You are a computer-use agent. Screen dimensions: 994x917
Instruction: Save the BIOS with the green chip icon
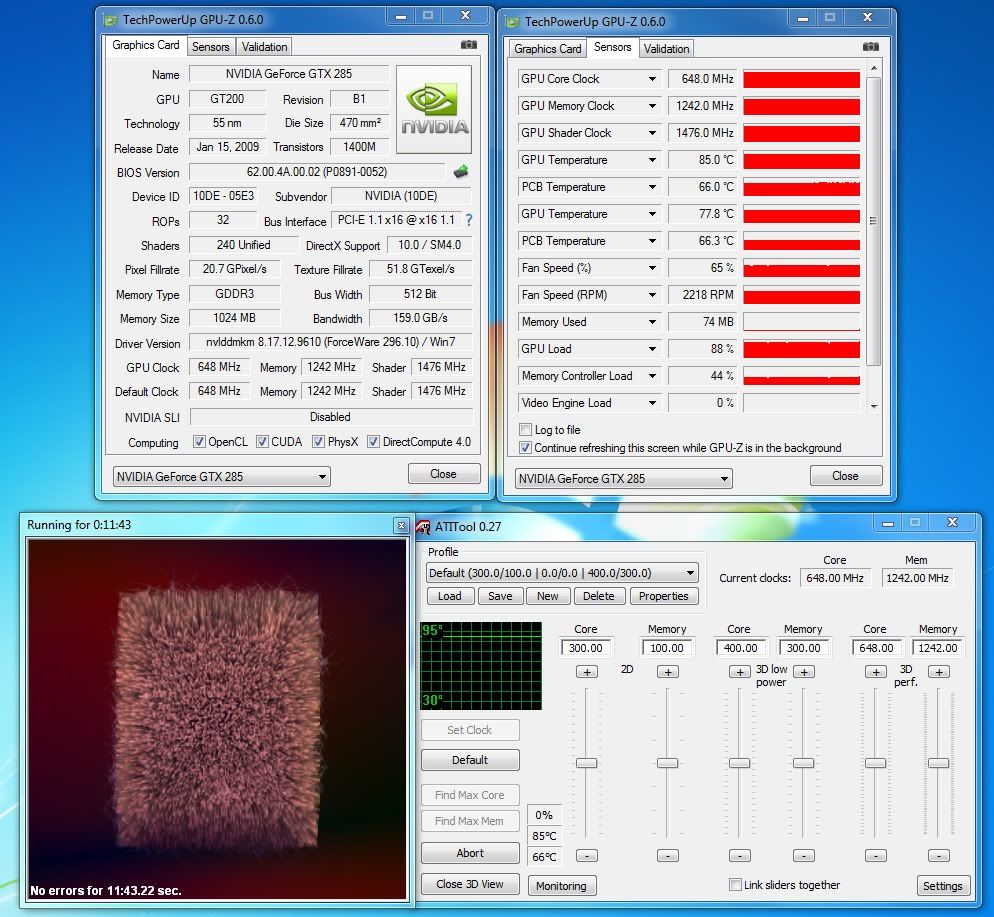(461, 172)
